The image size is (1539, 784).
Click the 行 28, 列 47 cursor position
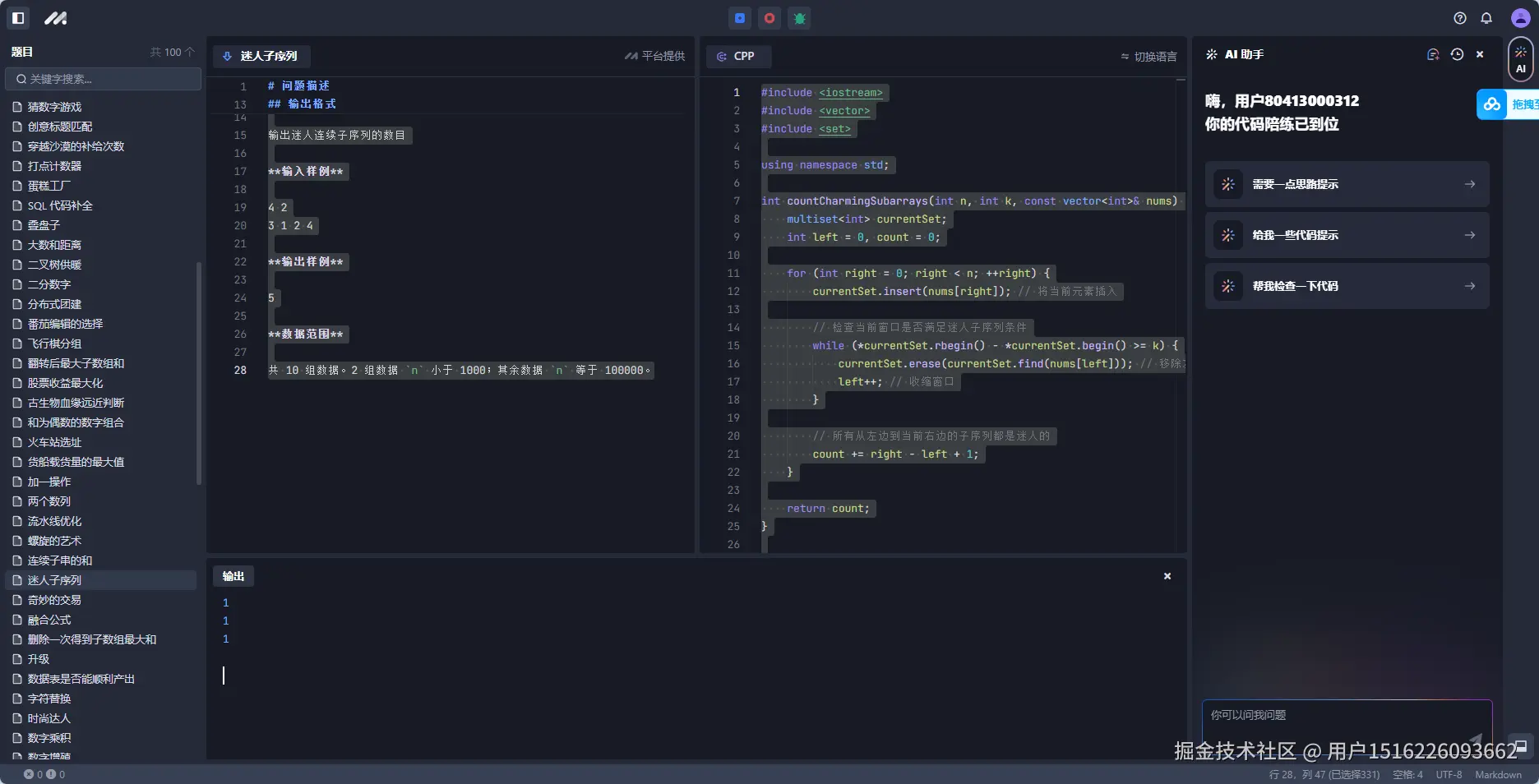click(1324, 774)
